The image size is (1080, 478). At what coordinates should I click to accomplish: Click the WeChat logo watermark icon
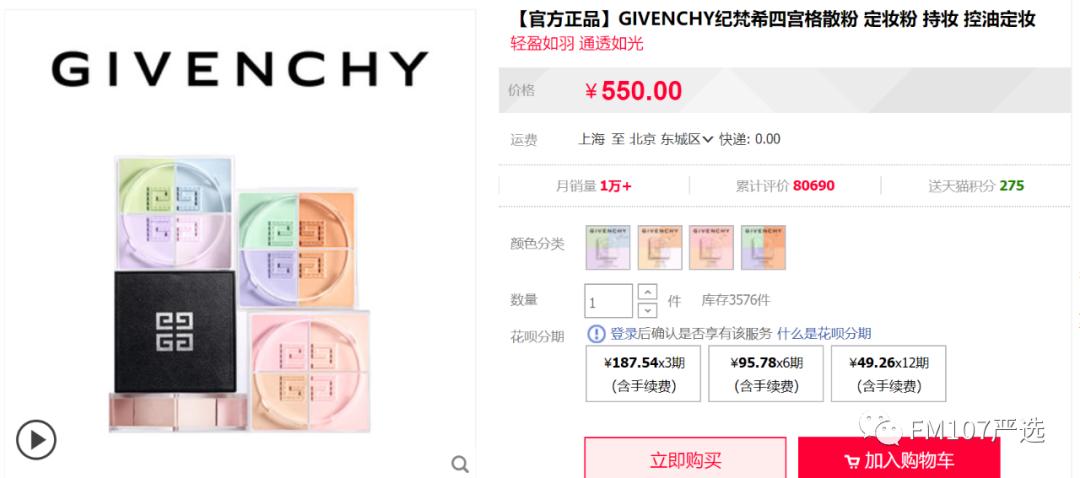(880, 429)
